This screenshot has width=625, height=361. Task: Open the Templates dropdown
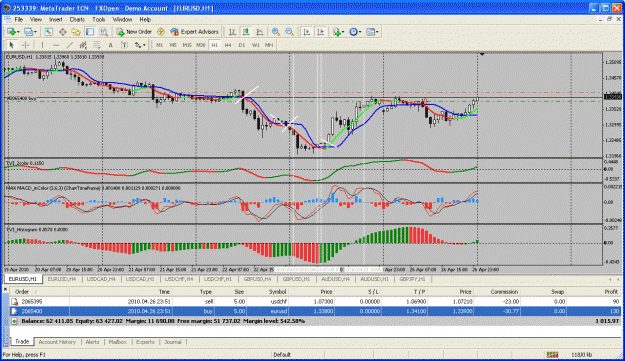pos(372,32)
